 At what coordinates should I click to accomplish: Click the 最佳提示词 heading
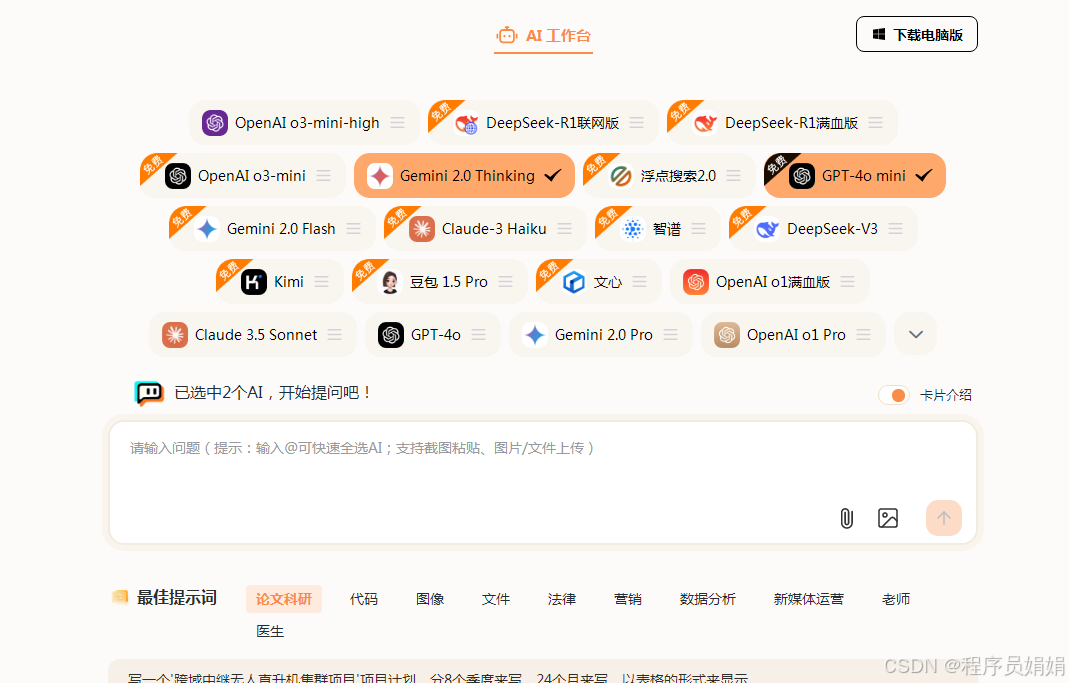177,598
